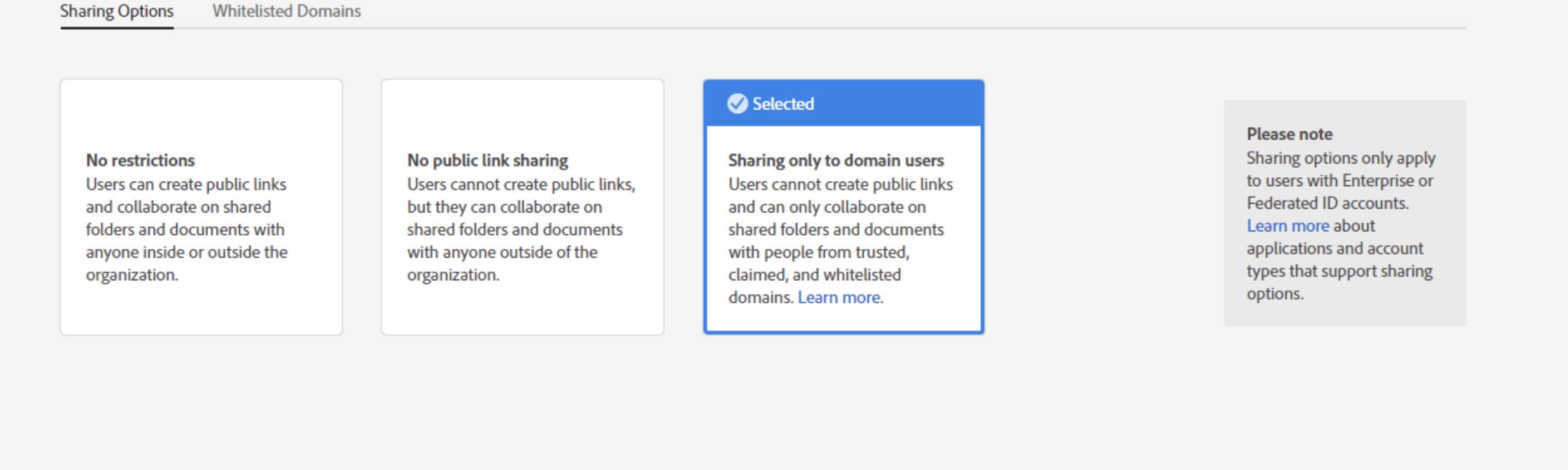Click "types that support sharing" note text

(1339, 271)
